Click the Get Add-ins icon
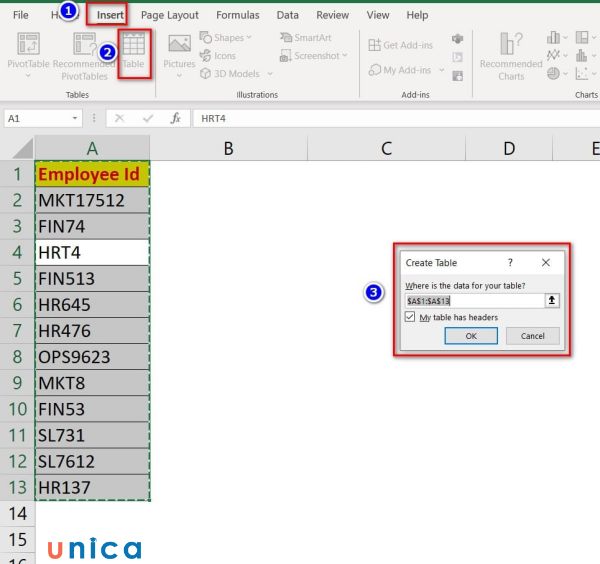Image resolution: width=600 pixels, height=564 pixels. click(376, 46)
